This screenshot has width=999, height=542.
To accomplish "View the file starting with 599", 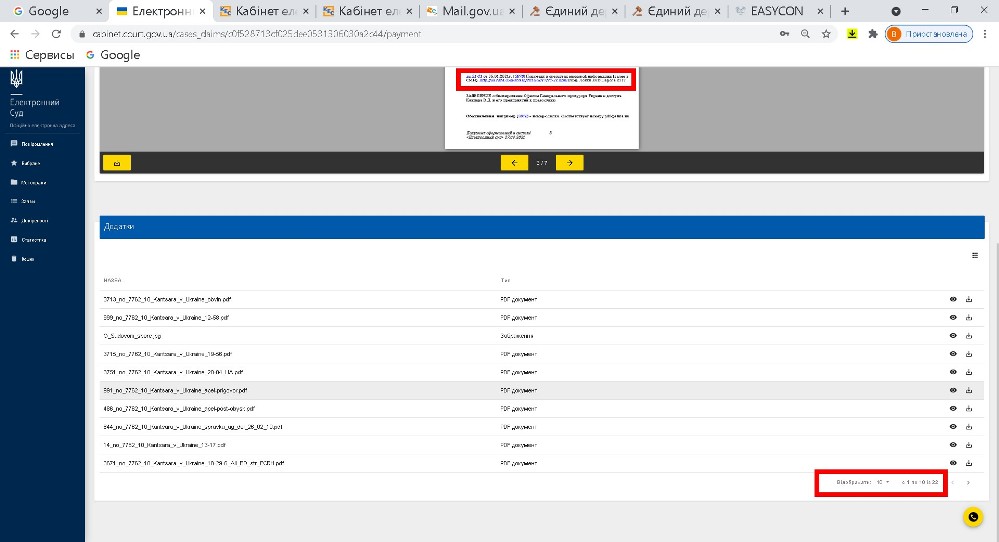I will pos(952,317).
